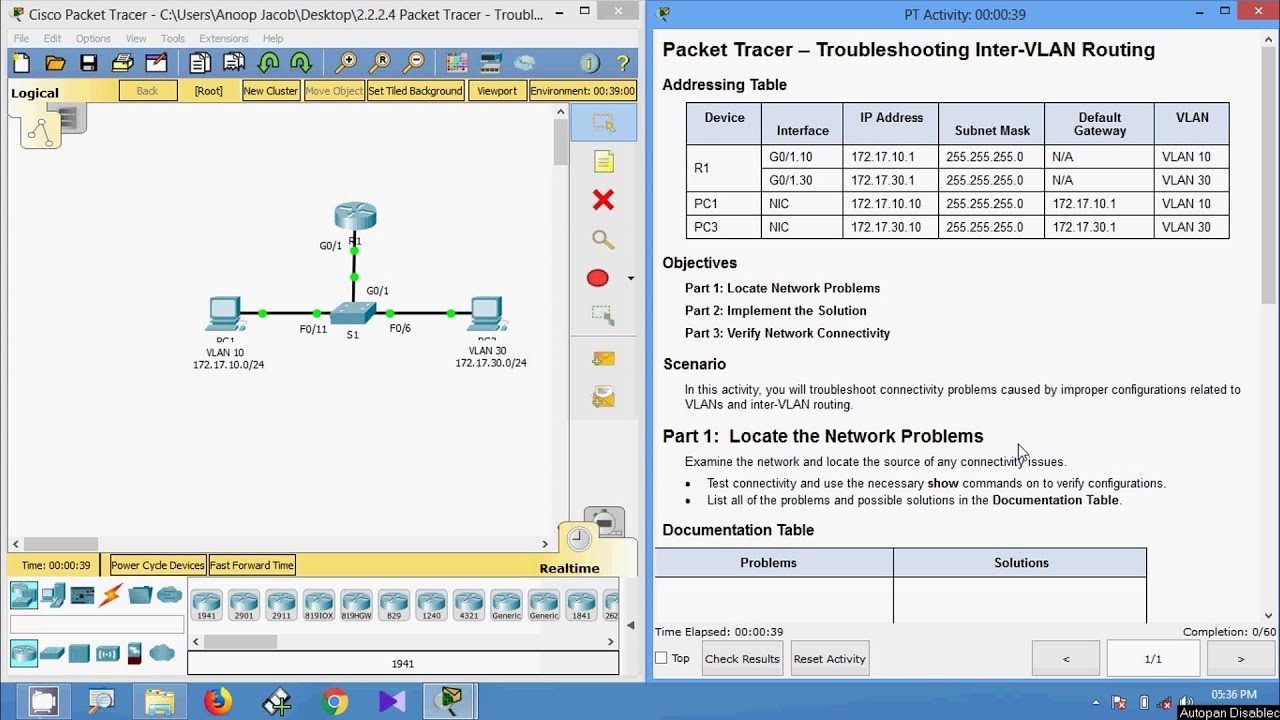This screenshot has height=720, width=1280.
Task: Click the Copy icon in toolbar
Action: click(199, 63)
